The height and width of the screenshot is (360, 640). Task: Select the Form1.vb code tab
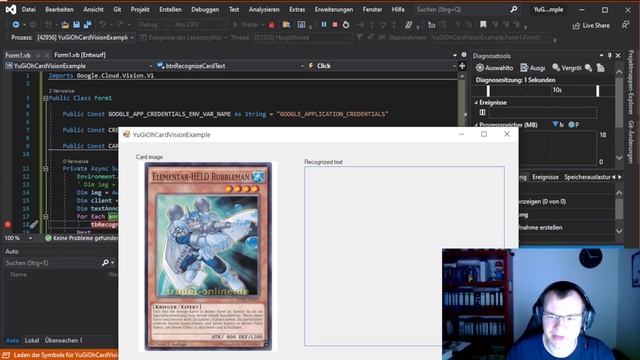[x=18, y=55]
